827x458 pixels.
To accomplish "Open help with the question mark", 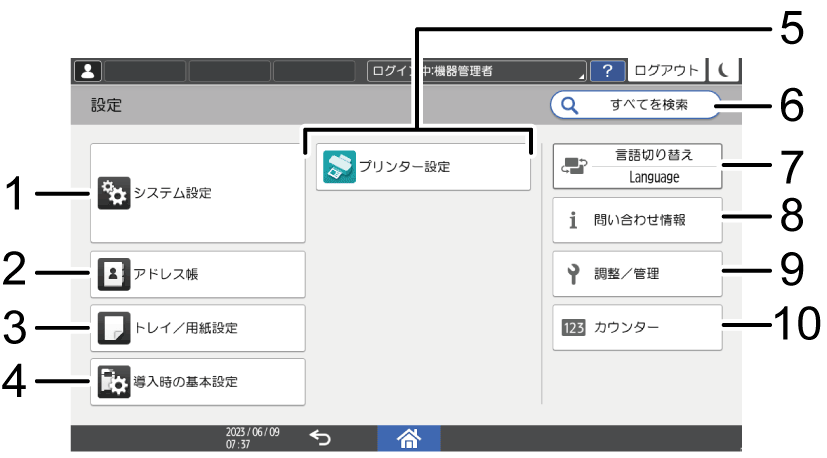I will tap(608, 71).
